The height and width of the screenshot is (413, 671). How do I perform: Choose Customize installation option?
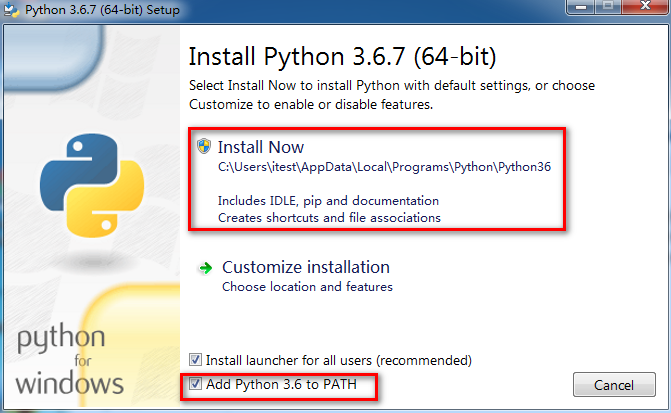point(306,267)
